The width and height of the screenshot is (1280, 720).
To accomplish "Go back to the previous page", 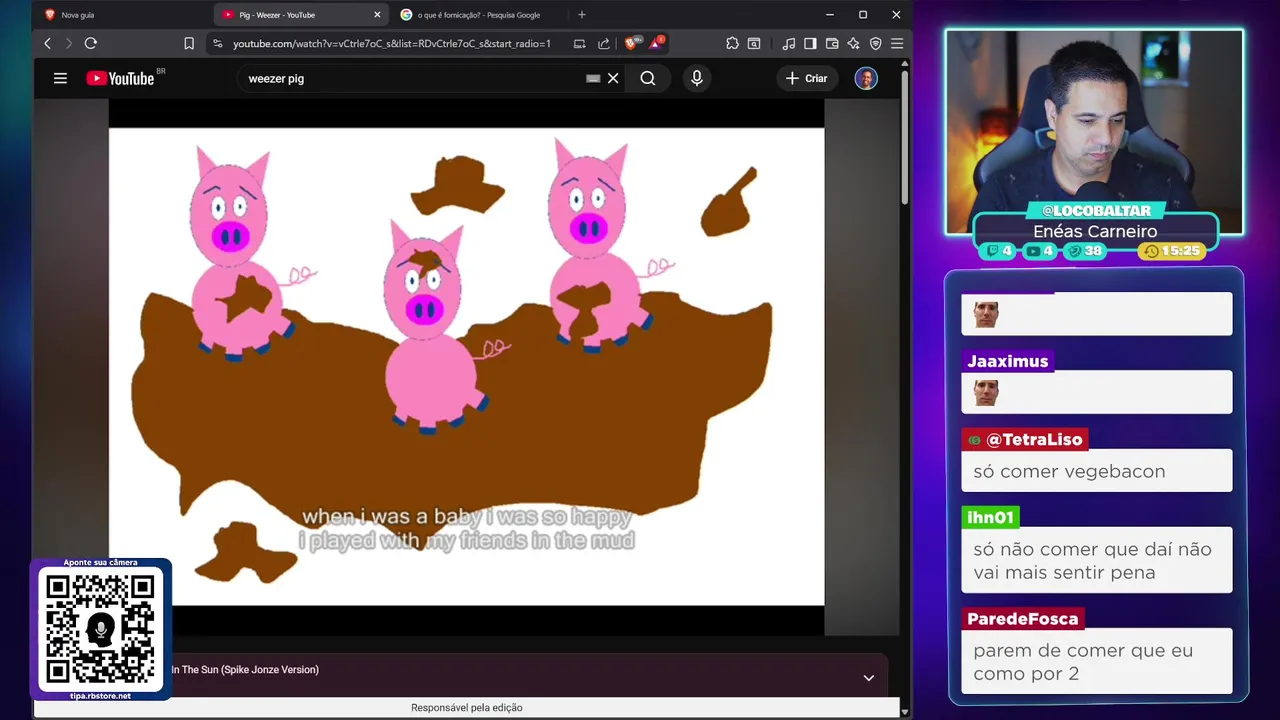I will pos(47,44).
